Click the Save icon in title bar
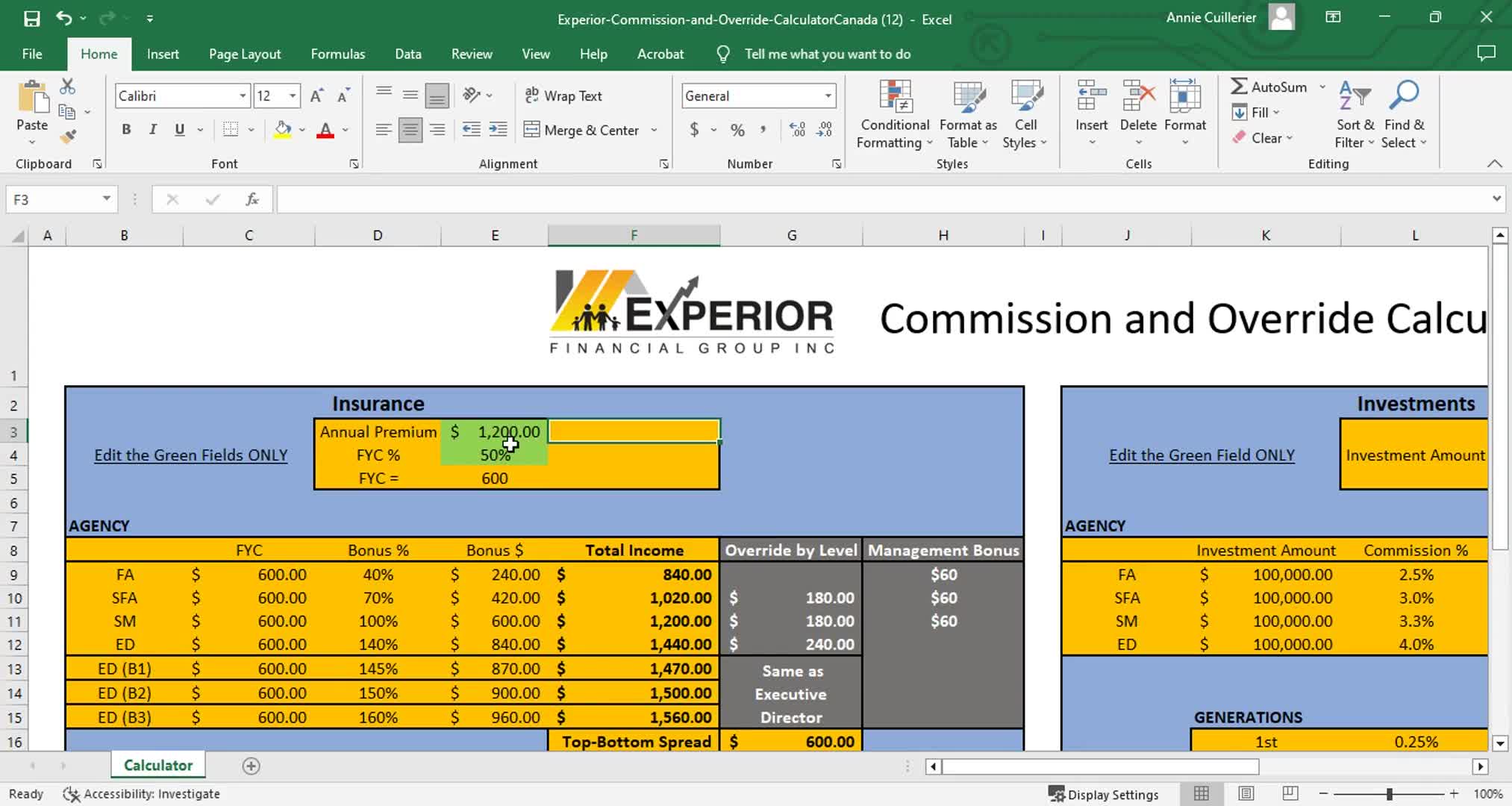 (x=31, y=19)
